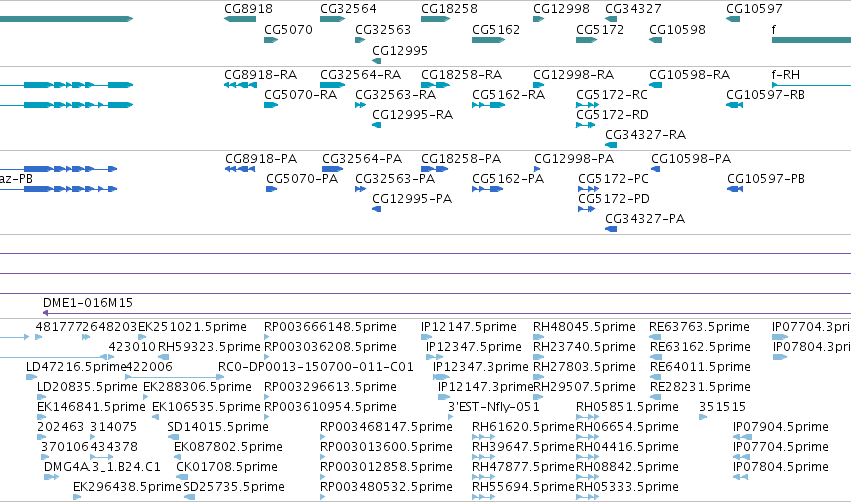Select EST SD25735.5prime
Viewport: 851px width, 502px height.
(x=234, y=486)
